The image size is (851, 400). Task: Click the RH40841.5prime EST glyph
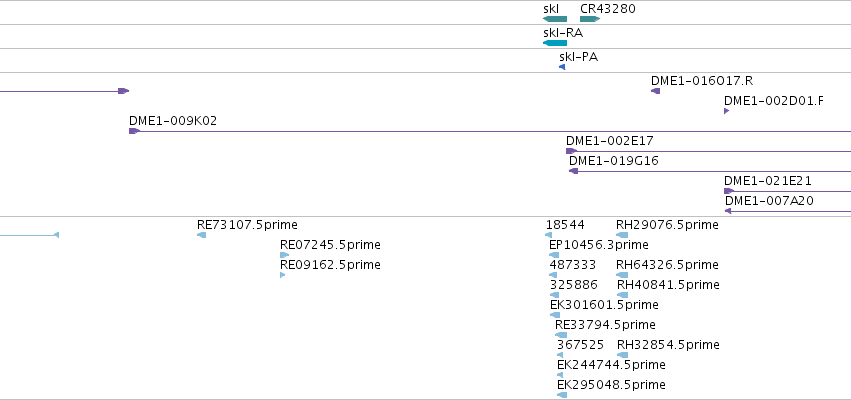click(623, 295)
